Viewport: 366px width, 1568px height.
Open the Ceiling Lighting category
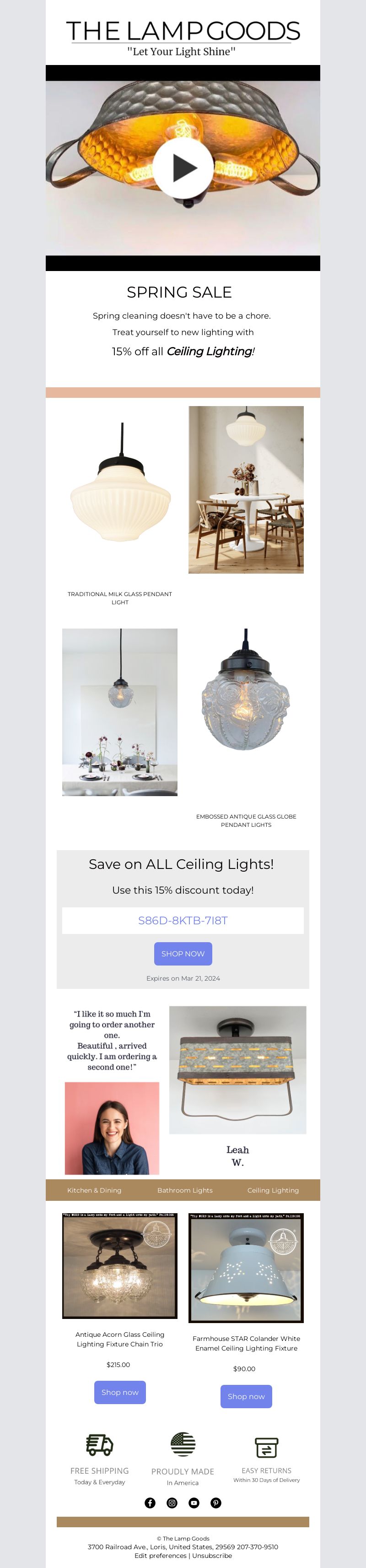coord(273,1190)
